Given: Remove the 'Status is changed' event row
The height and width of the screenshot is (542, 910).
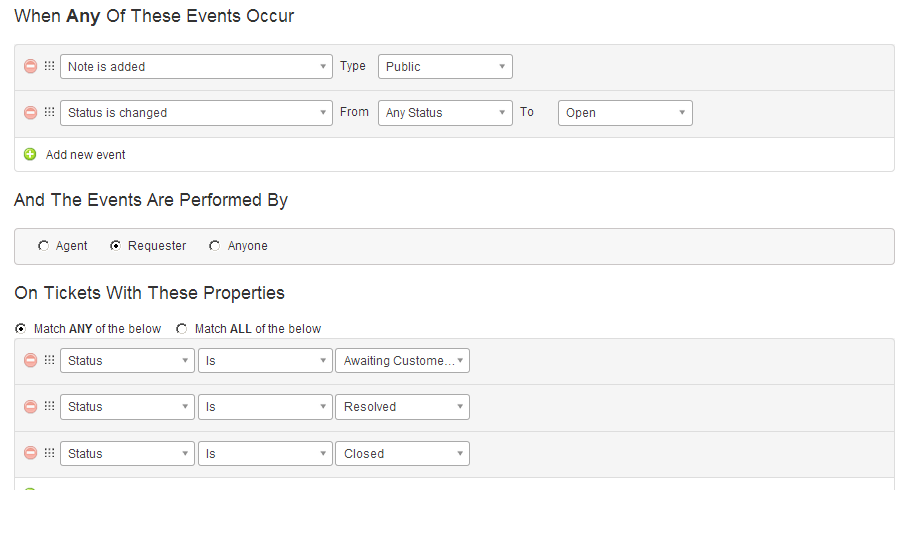Looking at the screenshot, I should click(x=30, y=113).
